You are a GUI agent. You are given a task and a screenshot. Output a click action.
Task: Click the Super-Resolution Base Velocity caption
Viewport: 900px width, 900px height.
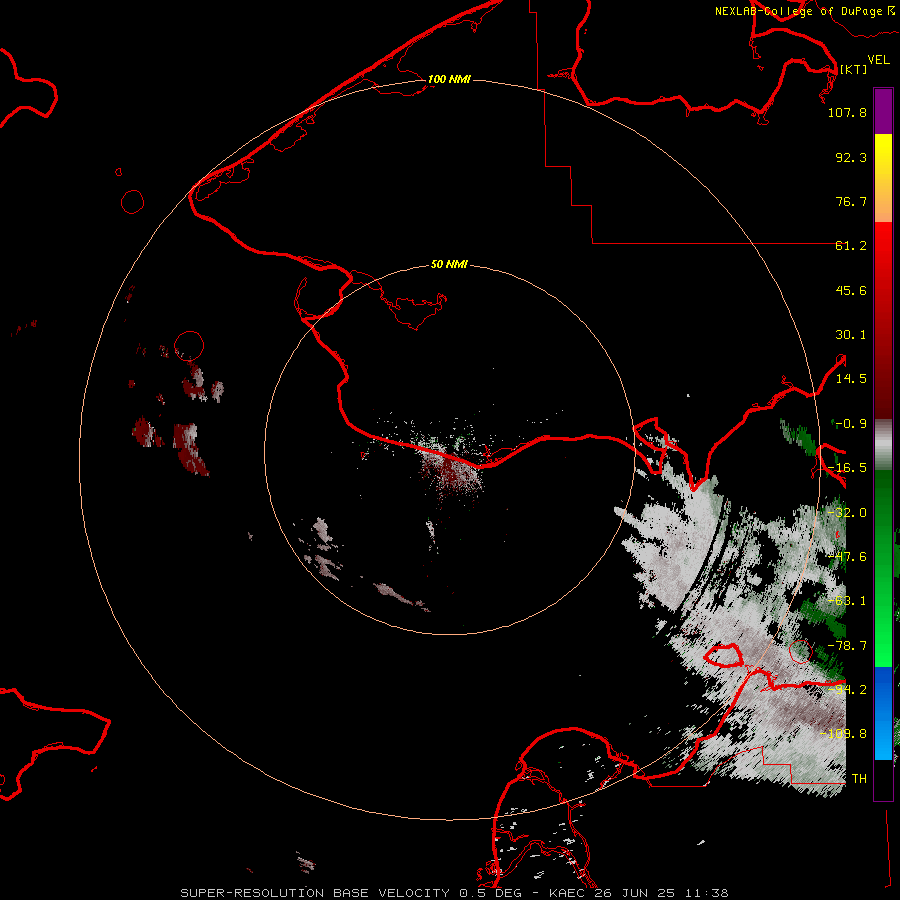click(454, 893)
